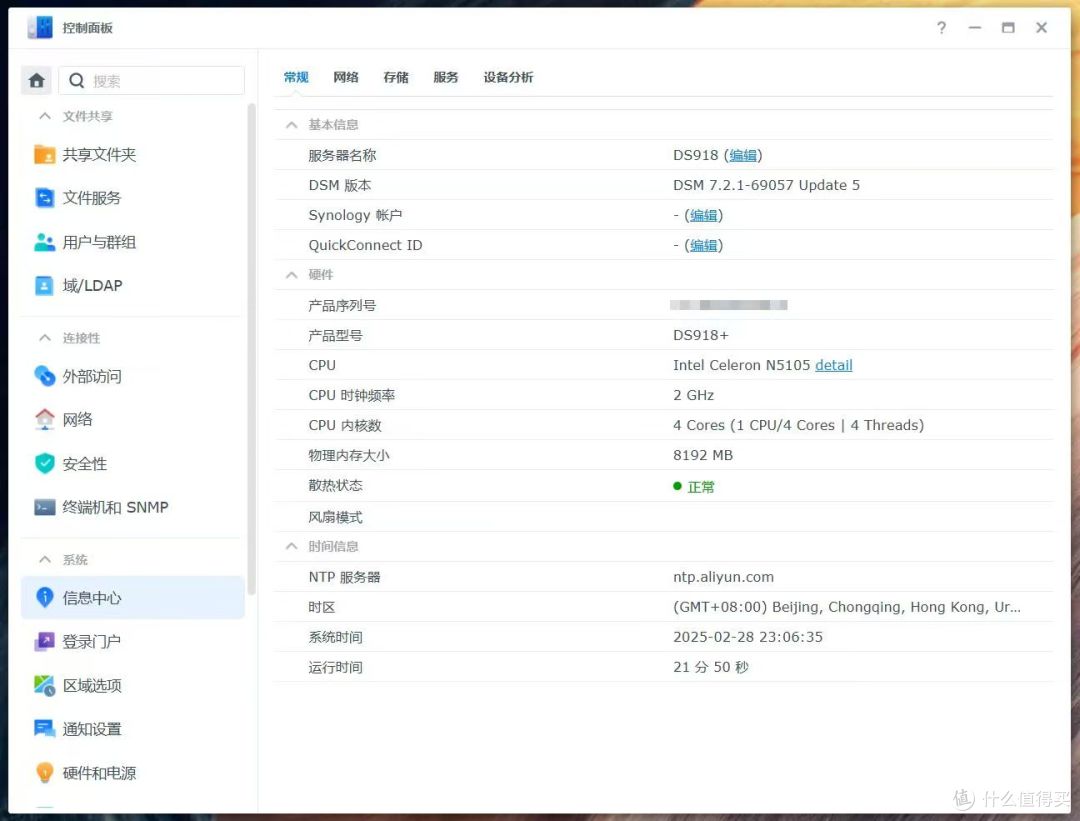Image resolution: width=1080 pixels, height=821 pixels.
Task: Click the Login Portal icon
Action: point(45,641)
